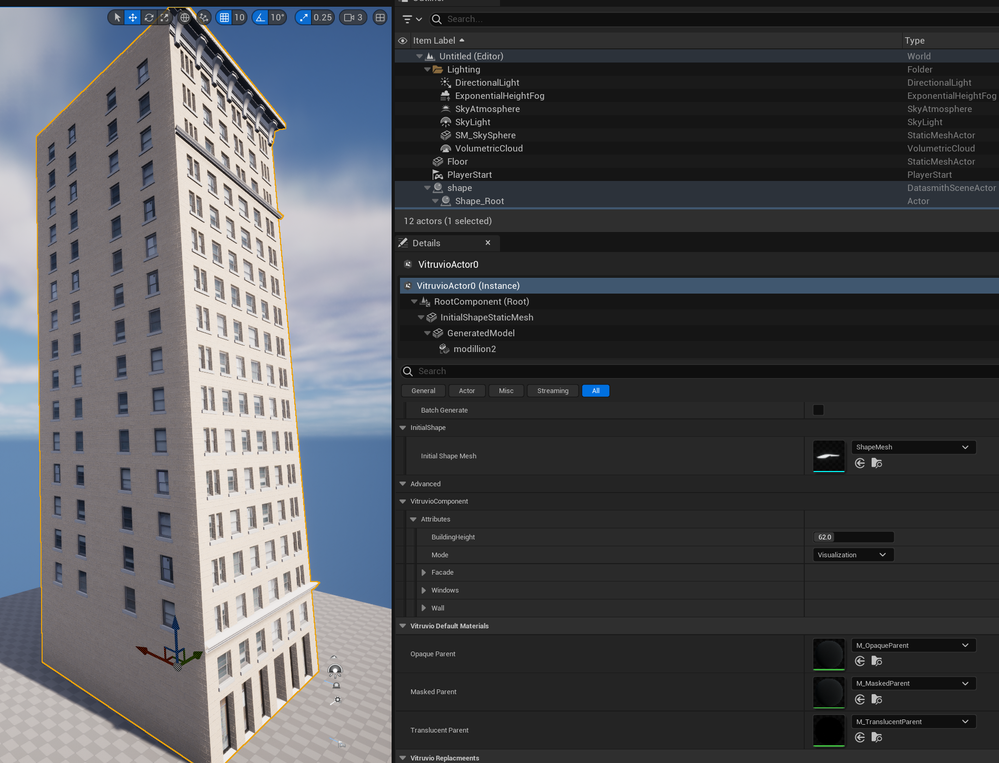This screenshot has width=999, height=763.
Task: Close the Details tab
Action: (x=488, y=243)
